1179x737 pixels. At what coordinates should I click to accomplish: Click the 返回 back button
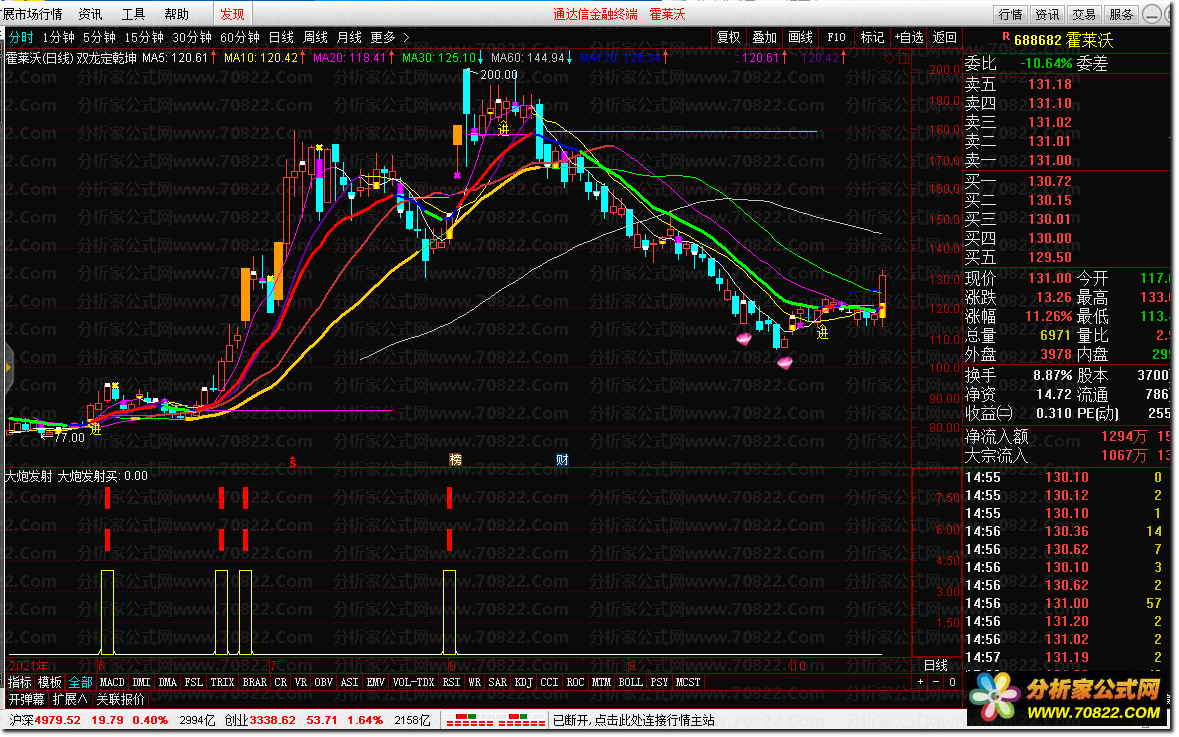[x=944, y=38]
